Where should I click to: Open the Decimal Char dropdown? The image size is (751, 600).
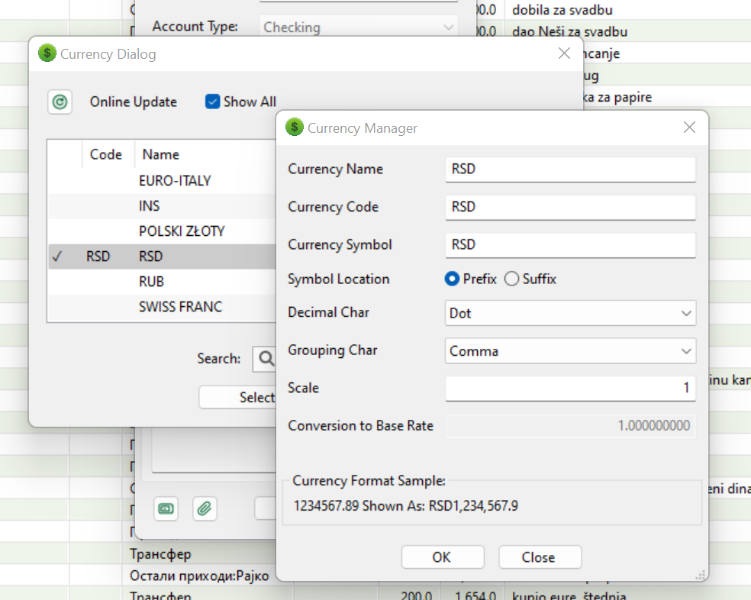[x=570, y=313]
